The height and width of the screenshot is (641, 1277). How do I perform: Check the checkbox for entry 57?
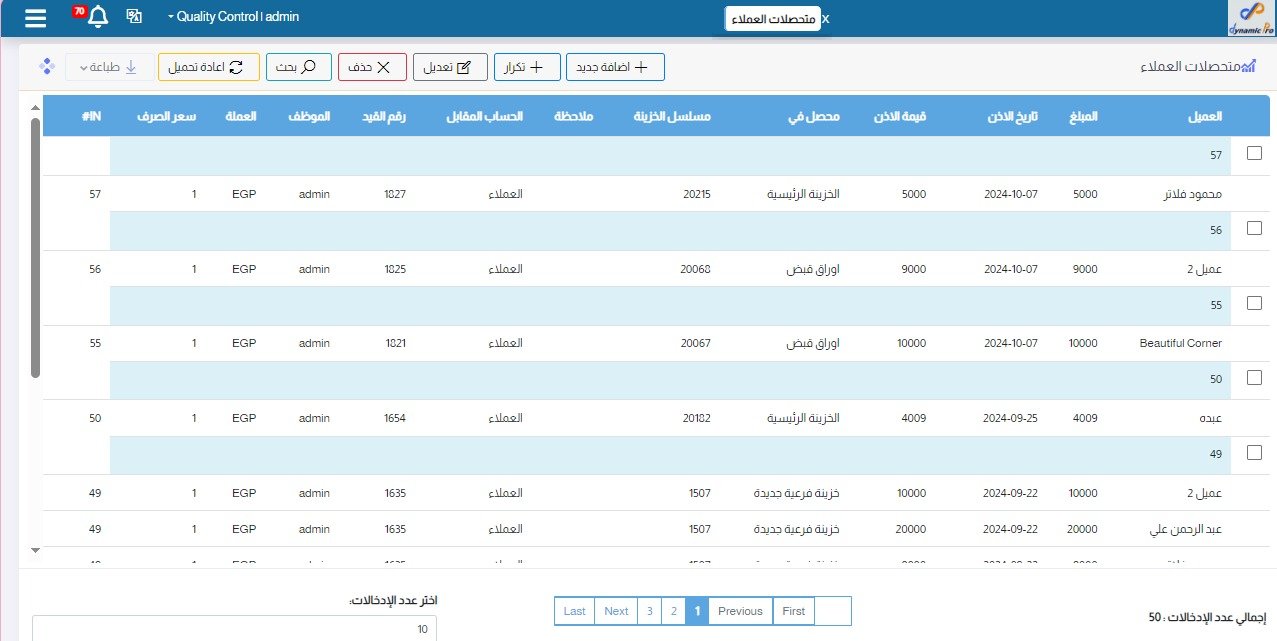1254,153
